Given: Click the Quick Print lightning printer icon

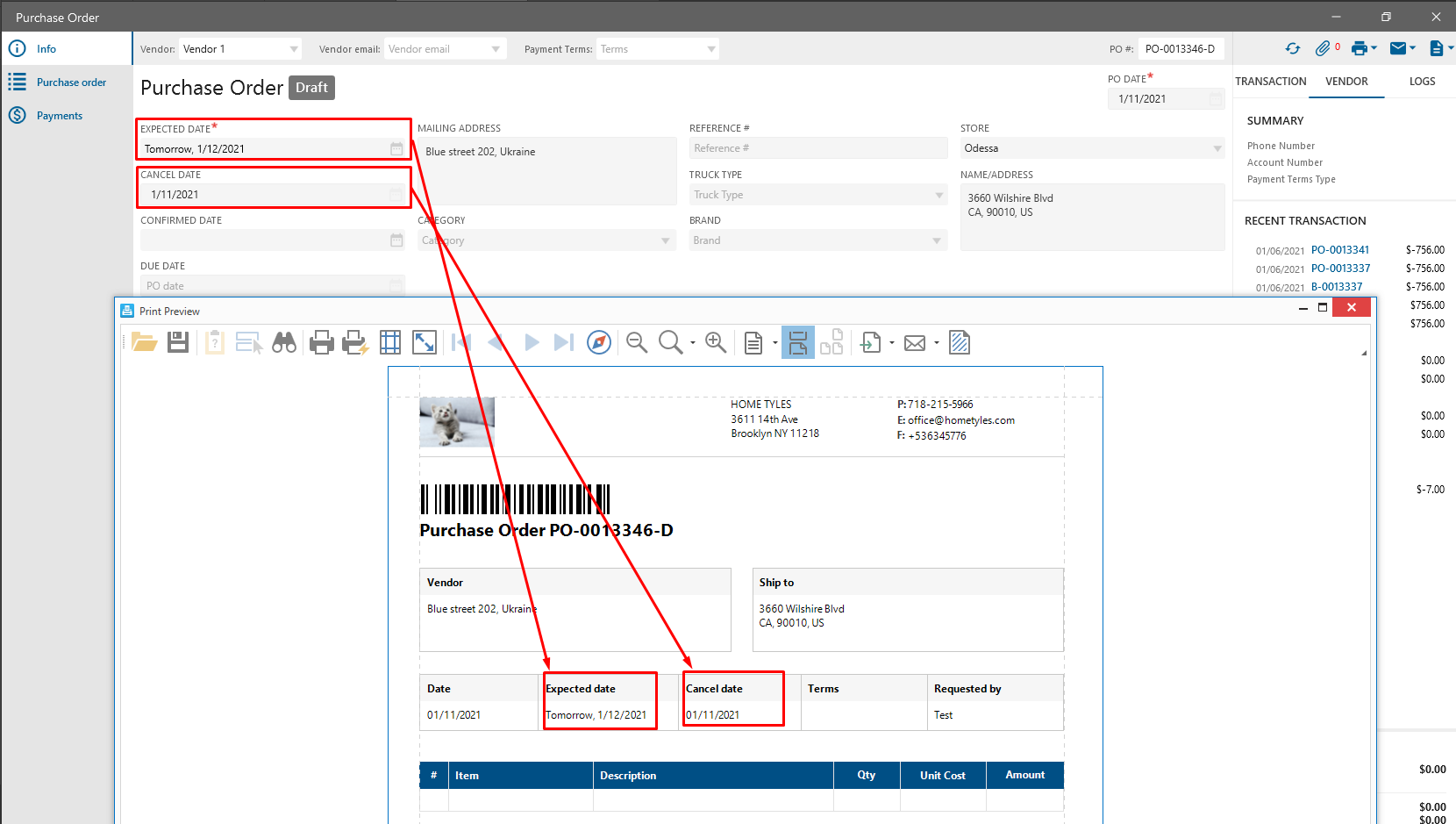Looking at the screenshot, I should (355, 342).
